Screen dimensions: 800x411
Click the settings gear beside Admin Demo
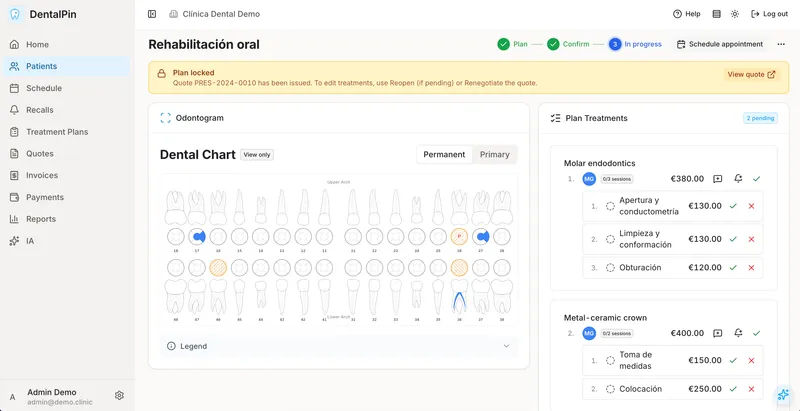119,395
